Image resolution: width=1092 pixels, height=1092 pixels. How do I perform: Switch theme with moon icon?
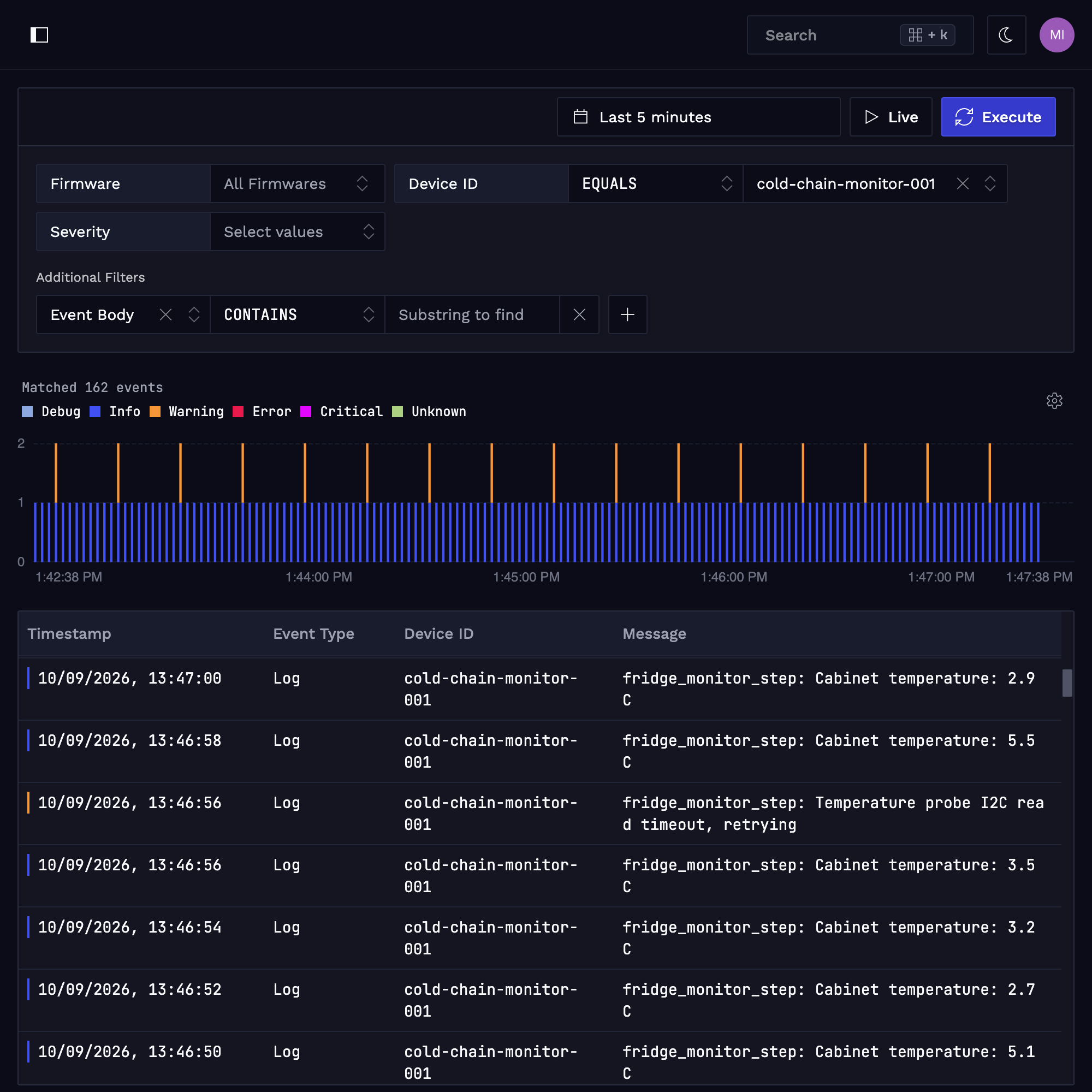1006,35
